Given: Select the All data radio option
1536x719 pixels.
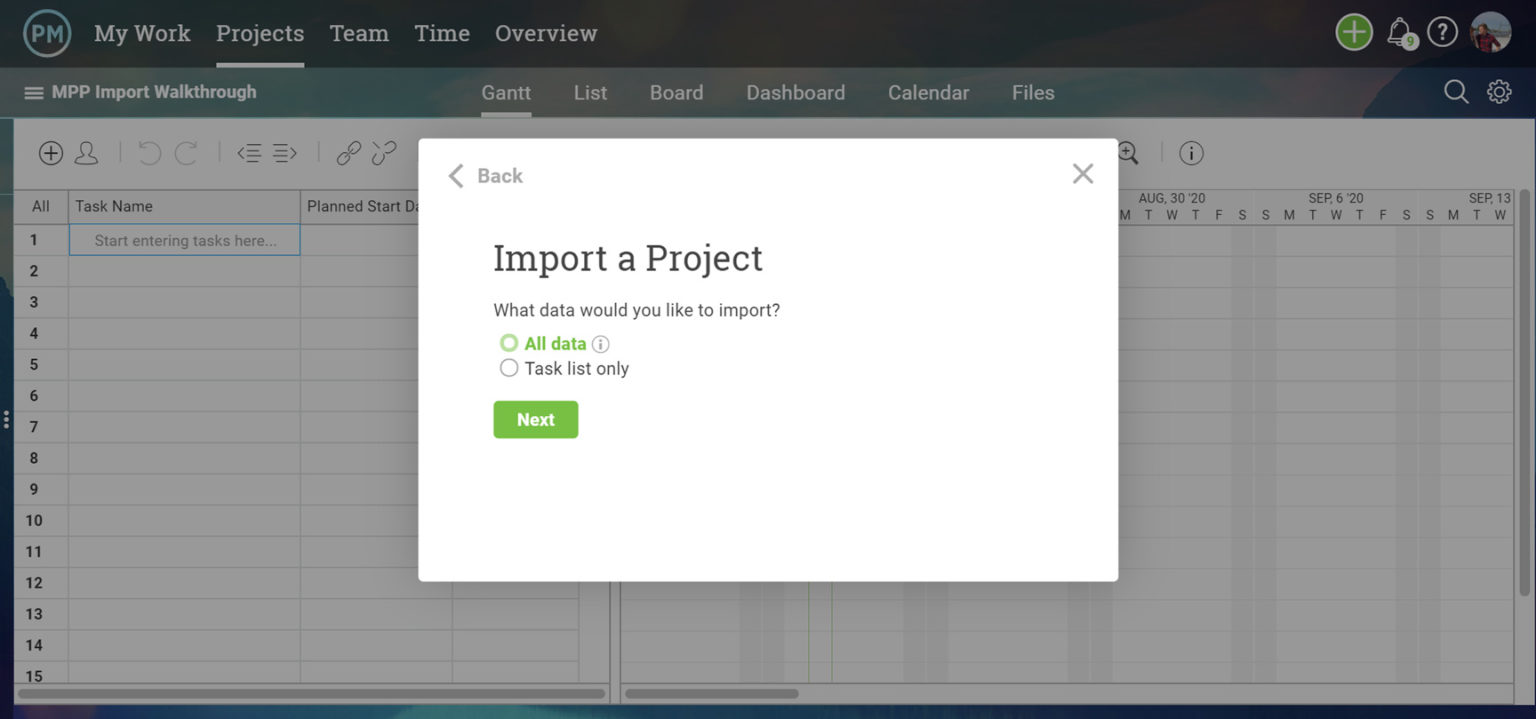Looking at the screenshot, I should click(509, 343).
